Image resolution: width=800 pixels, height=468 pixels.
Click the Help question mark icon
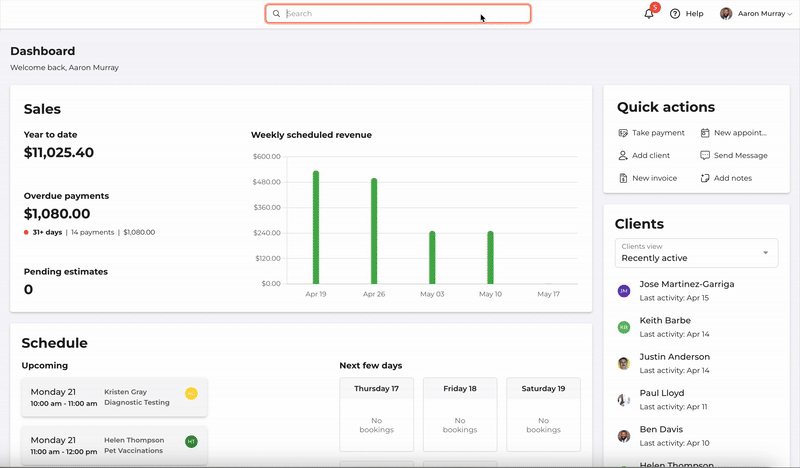click(675, 14)
